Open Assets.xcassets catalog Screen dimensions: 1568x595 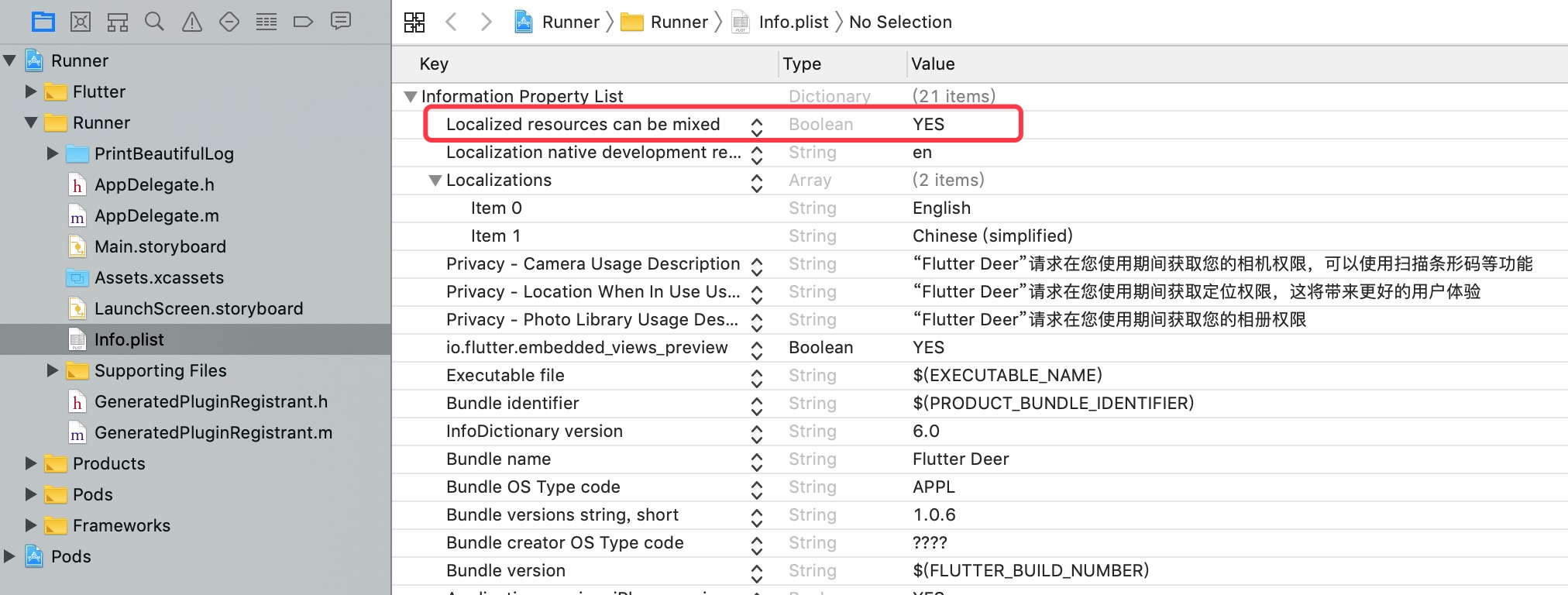(159, 277)
